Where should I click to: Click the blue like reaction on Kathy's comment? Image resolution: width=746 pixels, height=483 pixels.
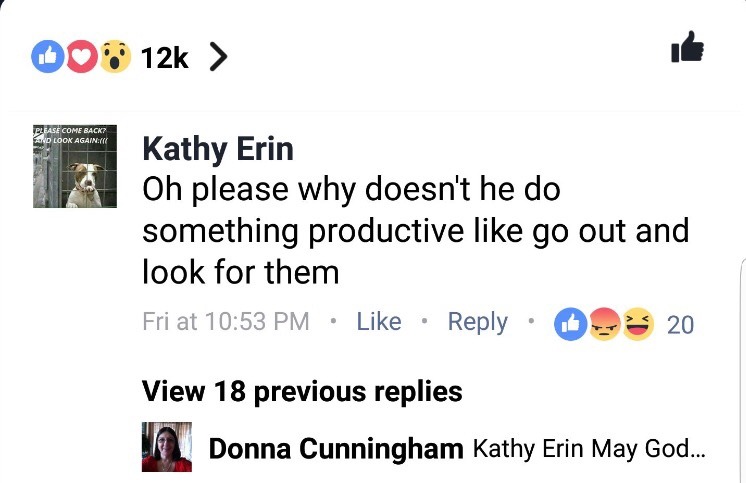(570, 323)
